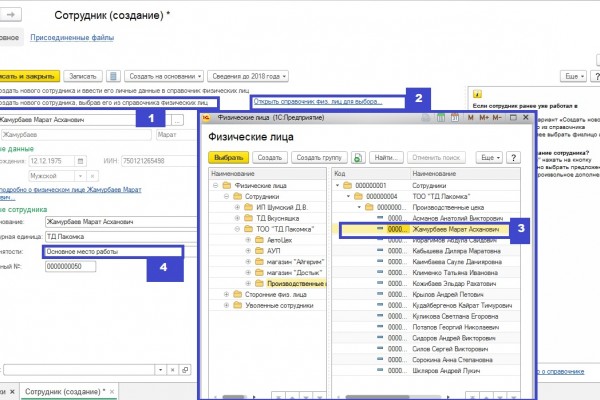Open dropdown arrow of the bottom field
The width and height of the screenshot is (600, 400).
(x=160, y=370)
